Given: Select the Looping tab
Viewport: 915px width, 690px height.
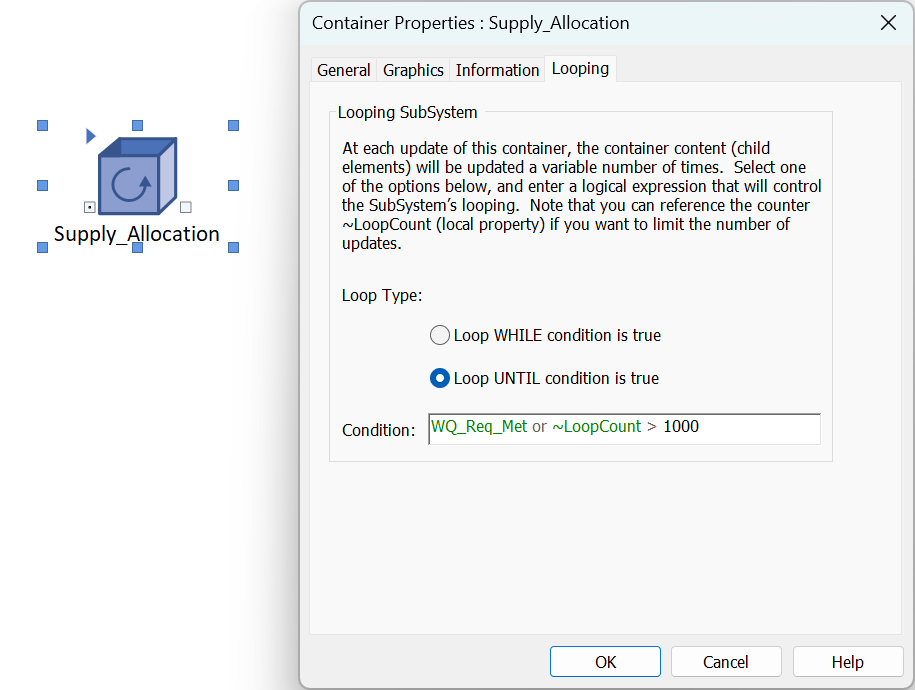Looking at the screenshot, I should pos(580,69).
